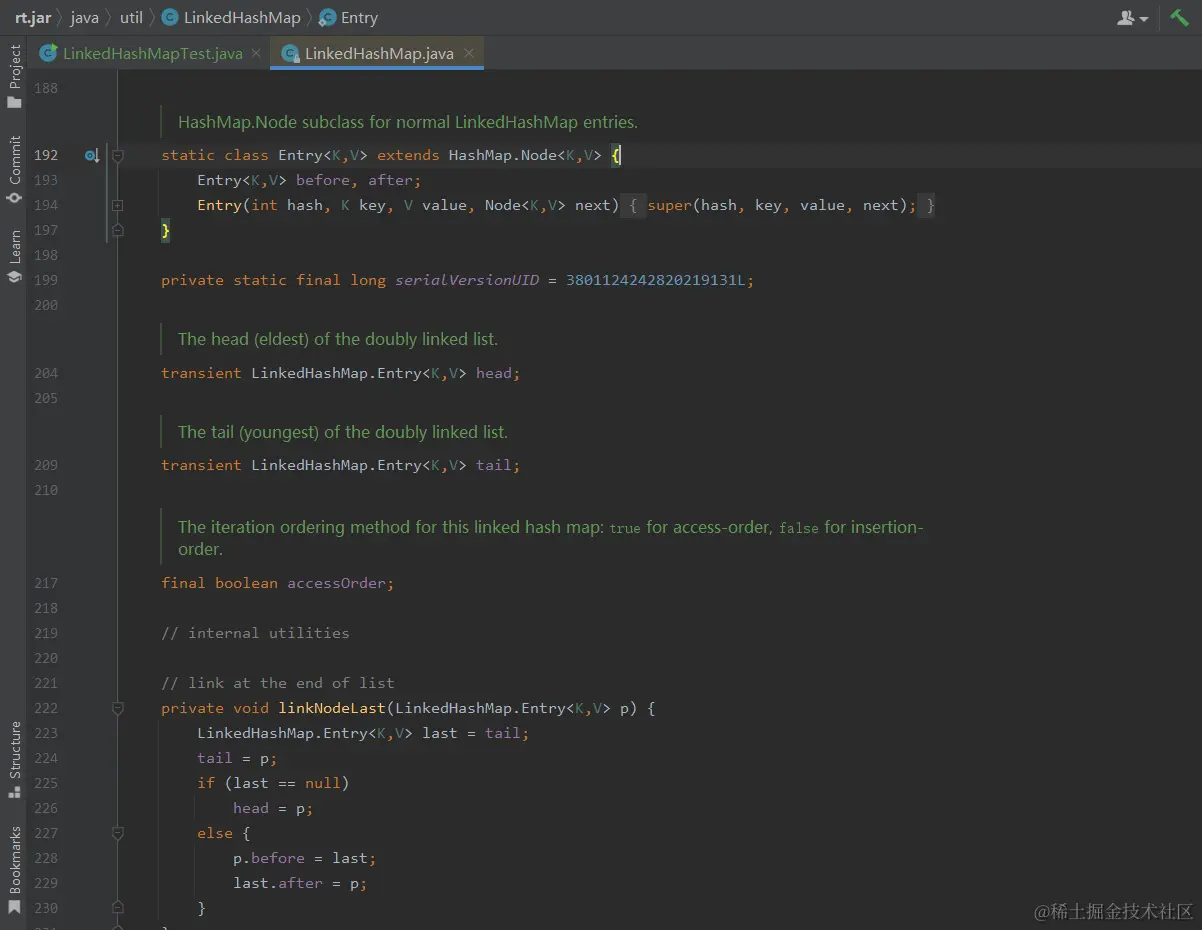Viewport: 1202px width, 930px height.
Task: Select Entry in the navigation breadcrumb
Action: point(359,18)
